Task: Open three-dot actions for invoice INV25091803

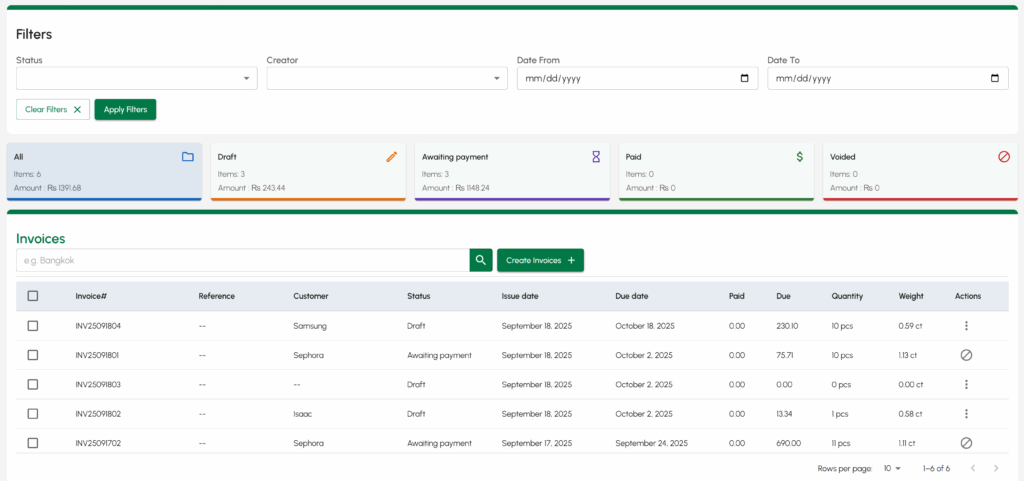Action: (x=966, y=384)
